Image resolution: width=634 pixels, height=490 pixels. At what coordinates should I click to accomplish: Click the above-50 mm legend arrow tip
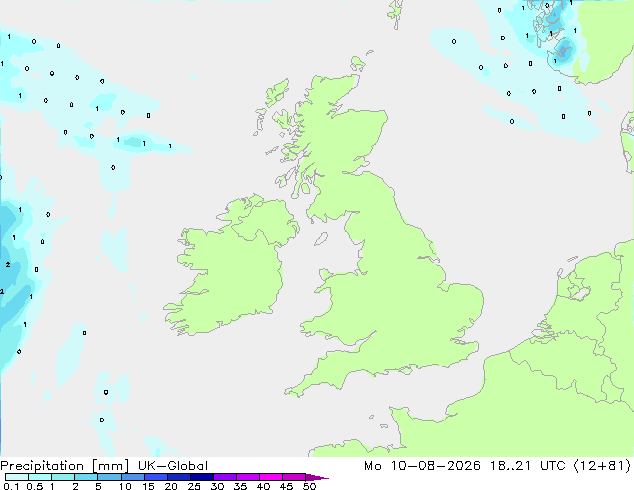[x=317, y=477]
